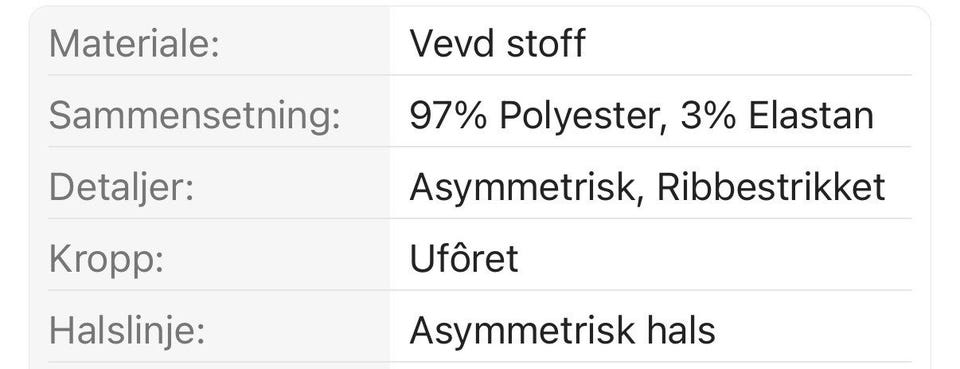Click the comma after Asymmetrisk in Detaljer
This screenshot has width=960, height=369.
tap(640, 200)
